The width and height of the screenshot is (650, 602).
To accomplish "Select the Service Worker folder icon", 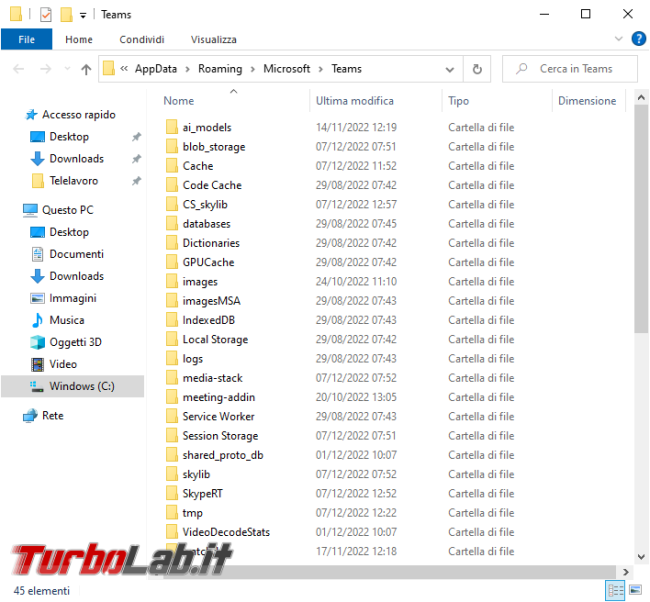I will (172, 416).
